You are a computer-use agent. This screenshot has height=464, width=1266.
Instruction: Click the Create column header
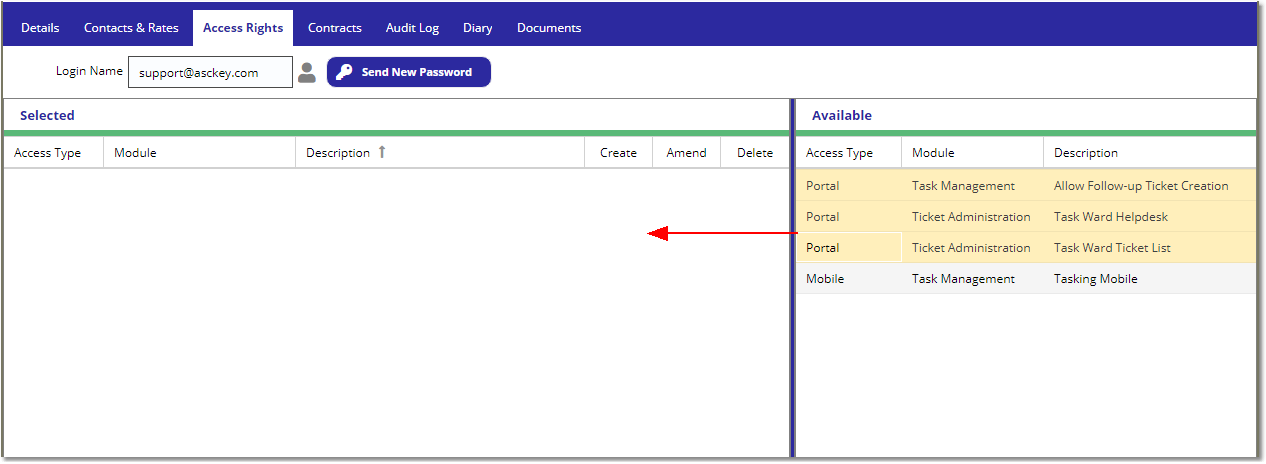pos(618,153)
